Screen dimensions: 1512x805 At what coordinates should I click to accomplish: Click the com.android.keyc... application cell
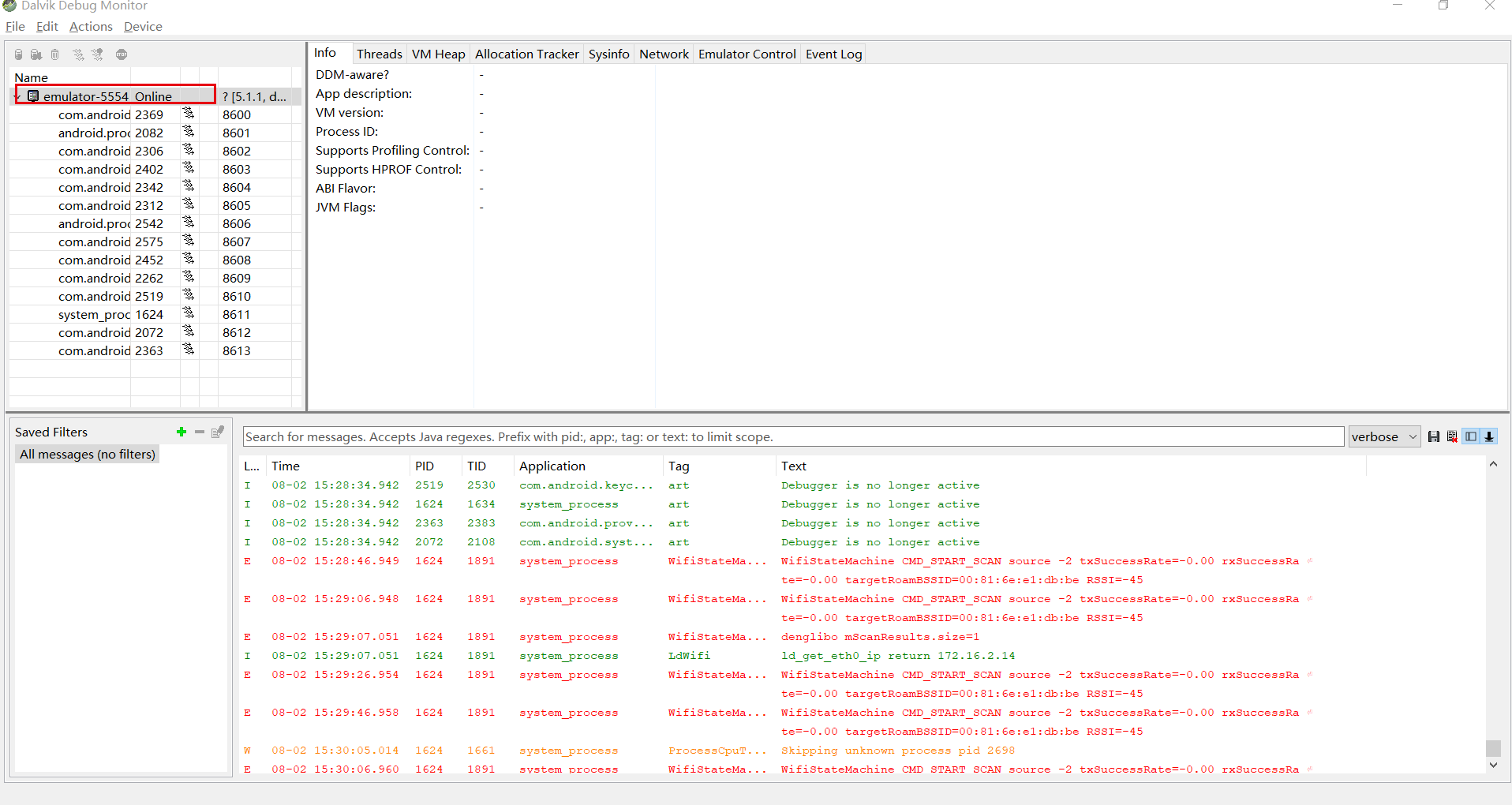(x=586, y=485)
